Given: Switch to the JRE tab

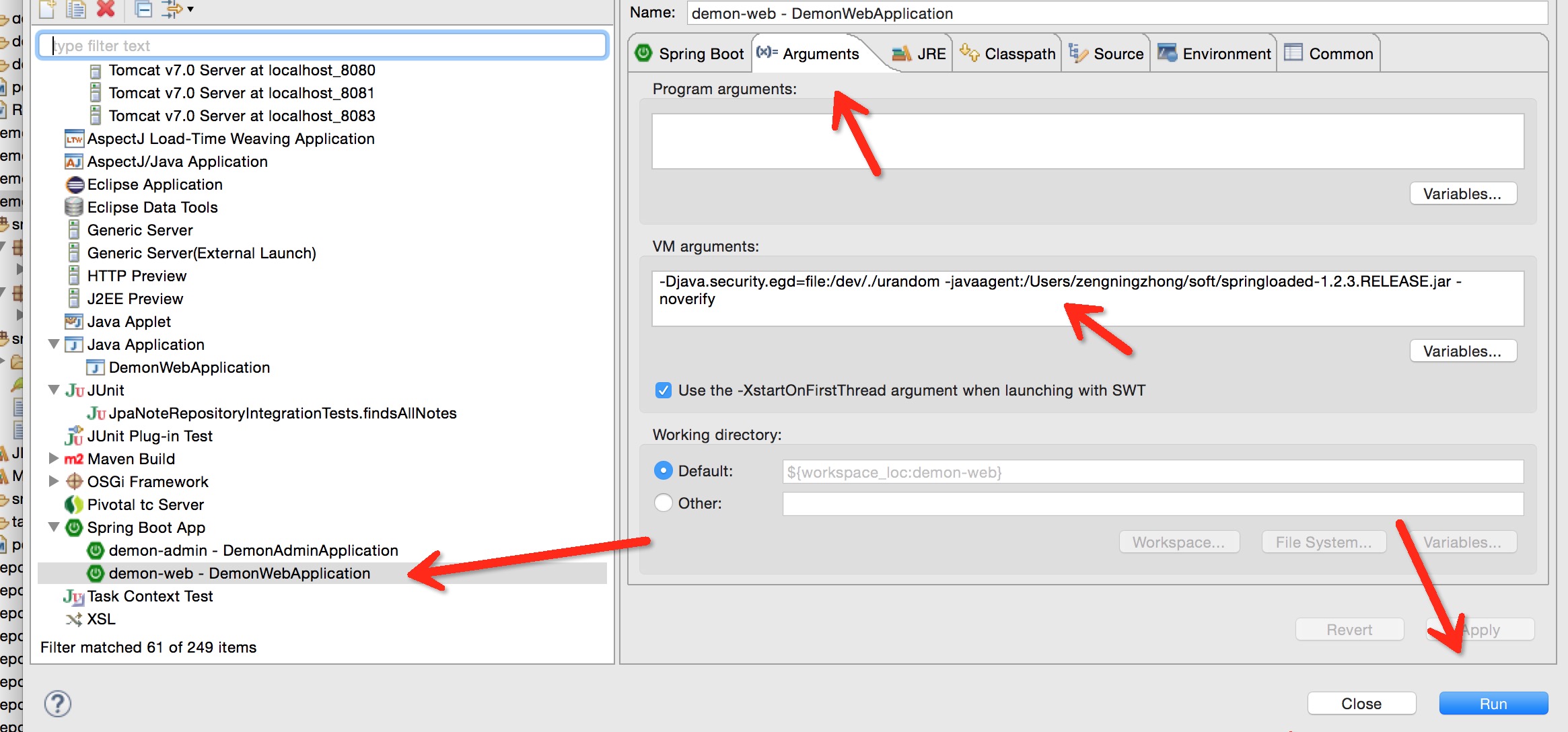Looking at the screenshot, I should [919, 54].
